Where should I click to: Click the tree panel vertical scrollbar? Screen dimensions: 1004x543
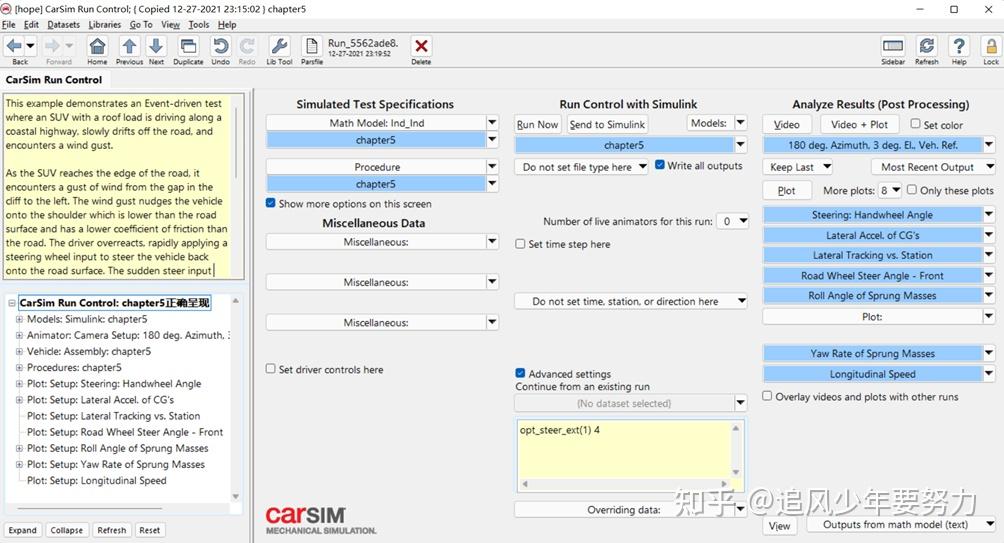pos(236,398)
